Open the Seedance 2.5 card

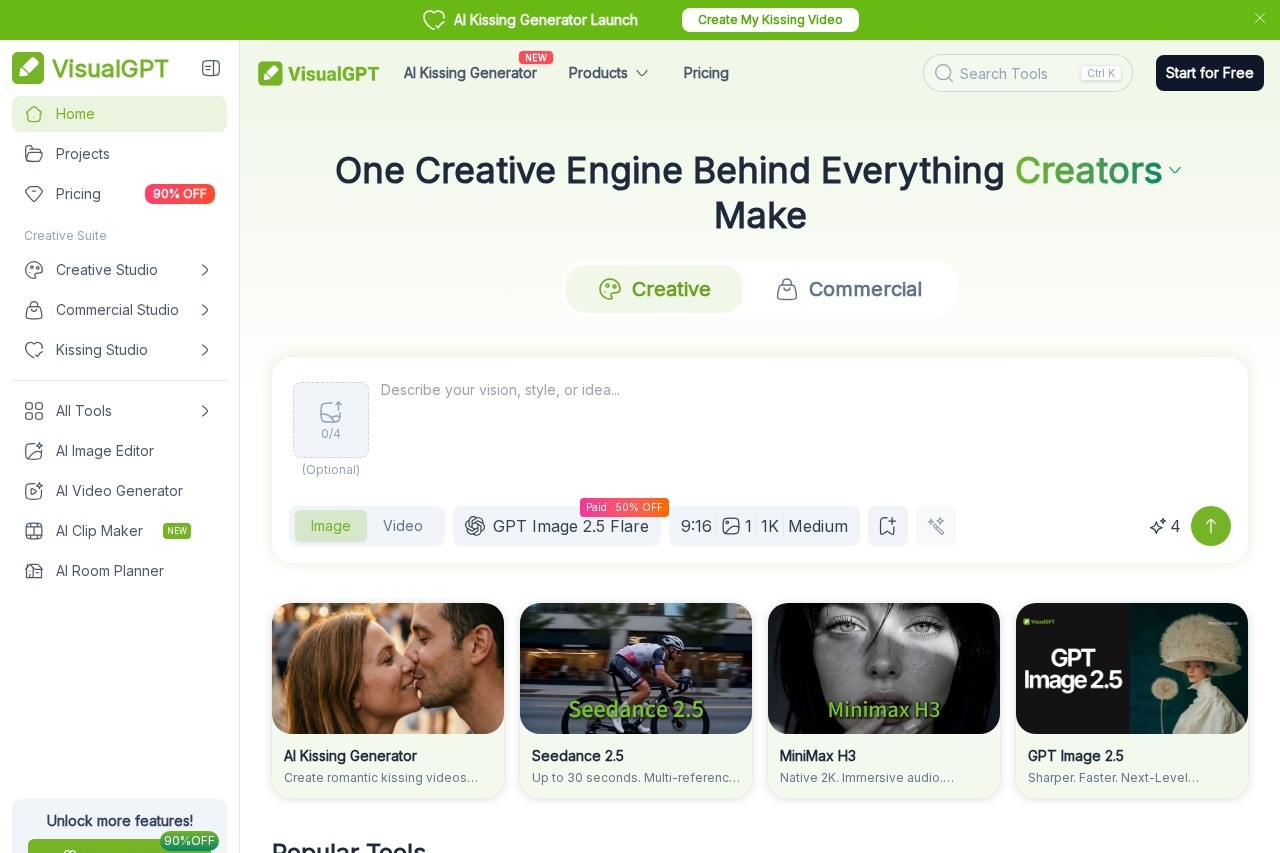[x=636, y=700]
